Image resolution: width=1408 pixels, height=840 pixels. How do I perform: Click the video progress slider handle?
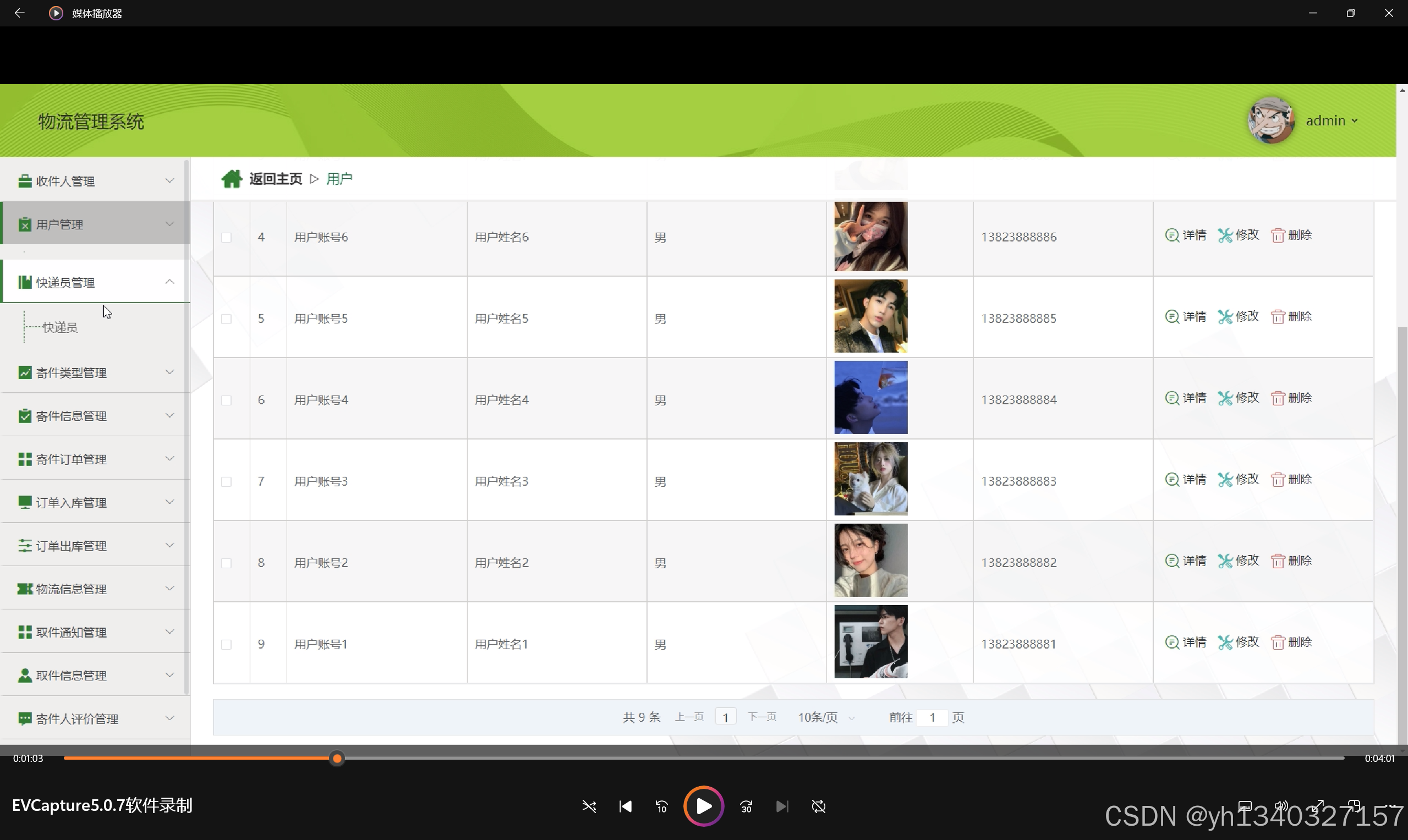(337, 759)
